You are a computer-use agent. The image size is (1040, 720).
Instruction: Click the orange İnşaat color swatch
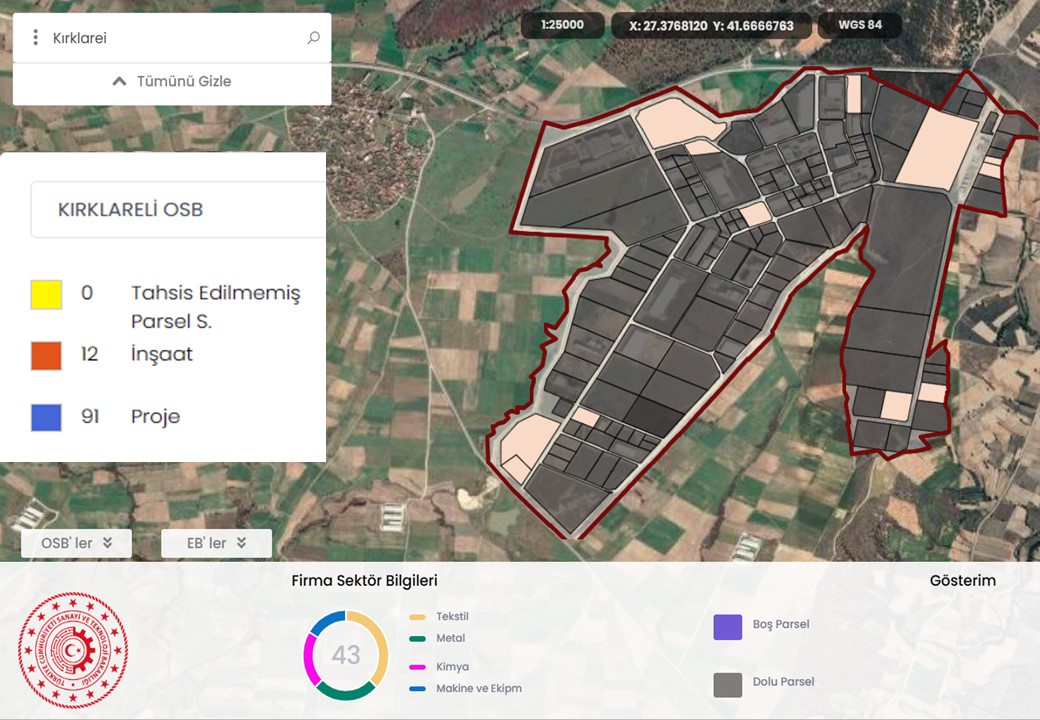click(x=46, y=355)
